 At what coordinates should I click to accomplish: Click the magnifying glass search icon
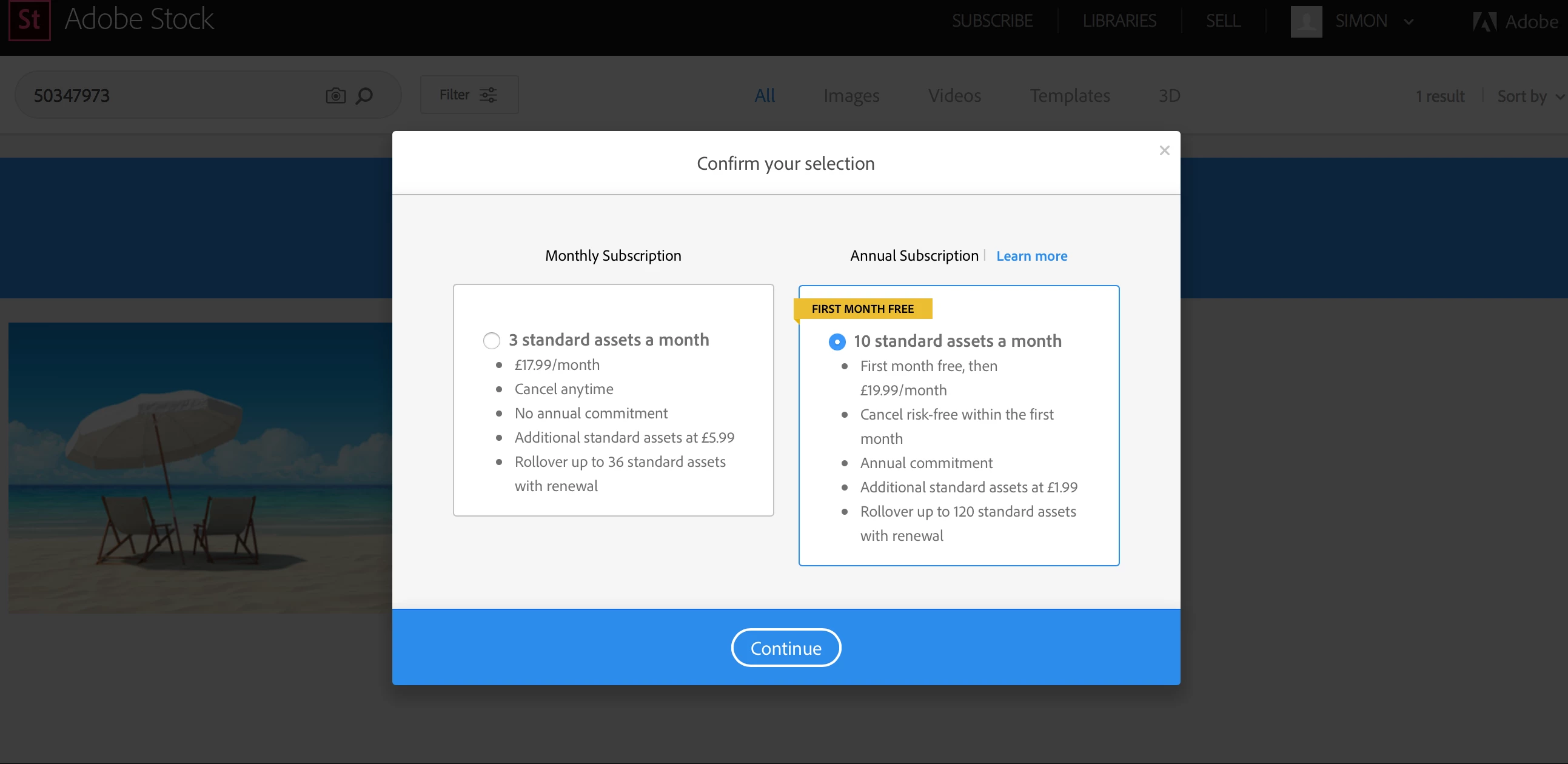[364, 96]
